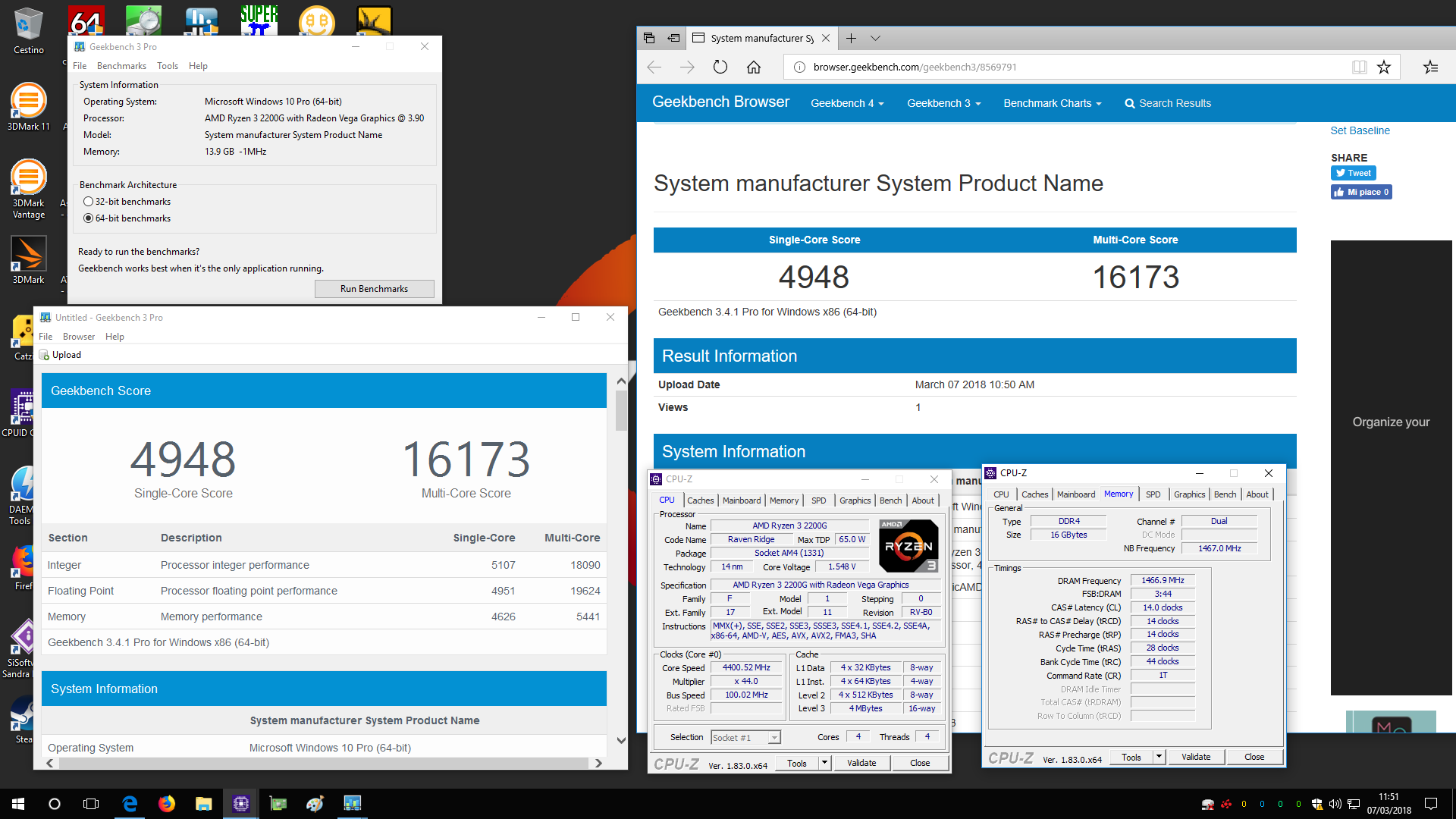The width and height of the screenshot is (1456, 819).
Task: Switch to CPU-Z on the taskbar
Action: (x=240, y=804)
